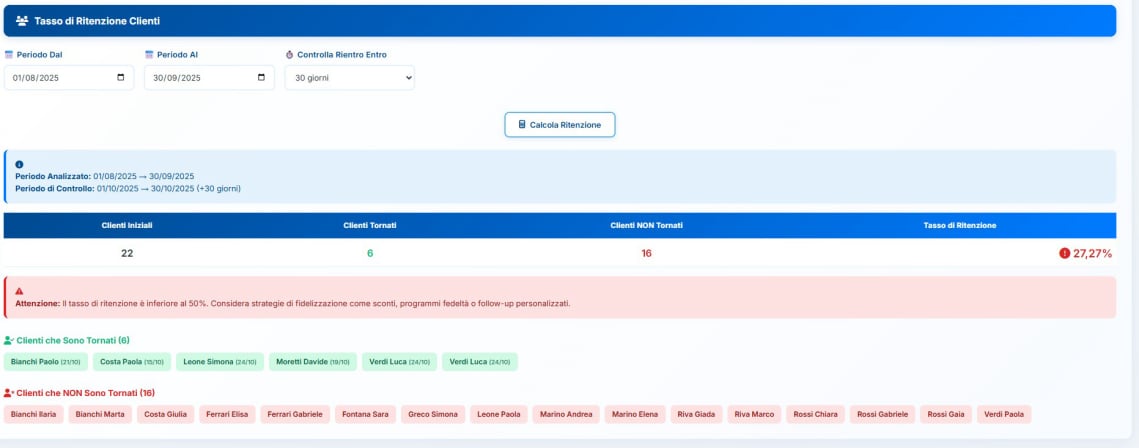The width and height of the screenshot is (1139, 448).
Task: Open the date picker in the Periodo Dal field
Action: coord(121,78)
